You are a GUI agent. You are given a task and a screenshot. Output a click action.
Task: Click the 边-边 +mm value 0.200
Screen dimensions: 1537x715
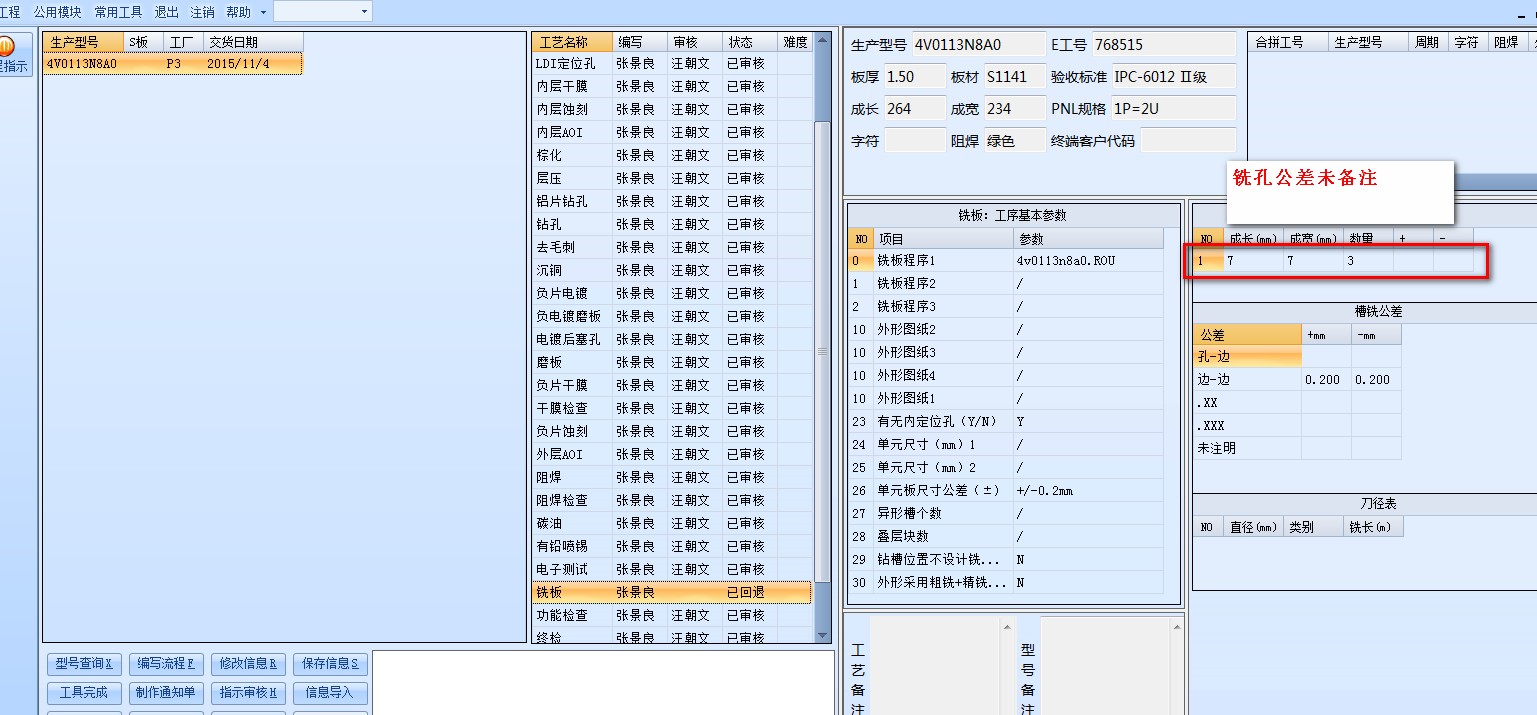coord(1326,379)
